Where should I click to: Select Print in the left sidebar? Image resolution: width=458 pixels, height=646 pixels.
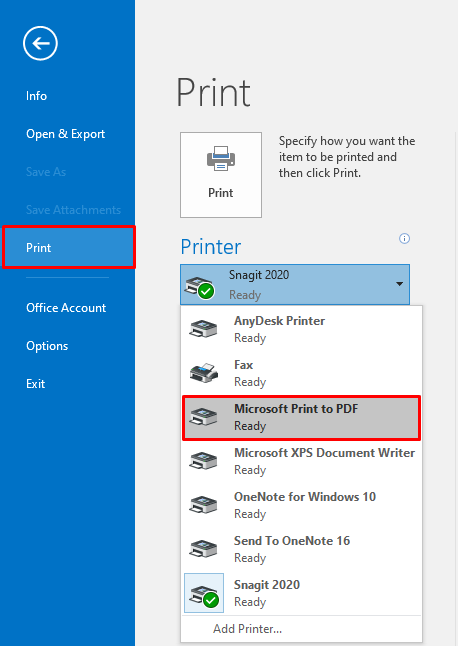69,248
